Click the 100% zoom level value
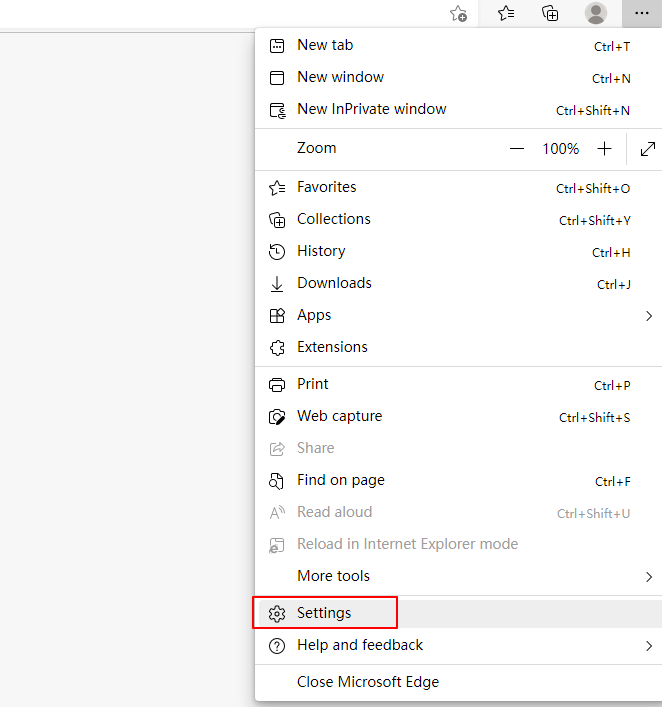Screen dimensions: 662x707 (561, 149)
